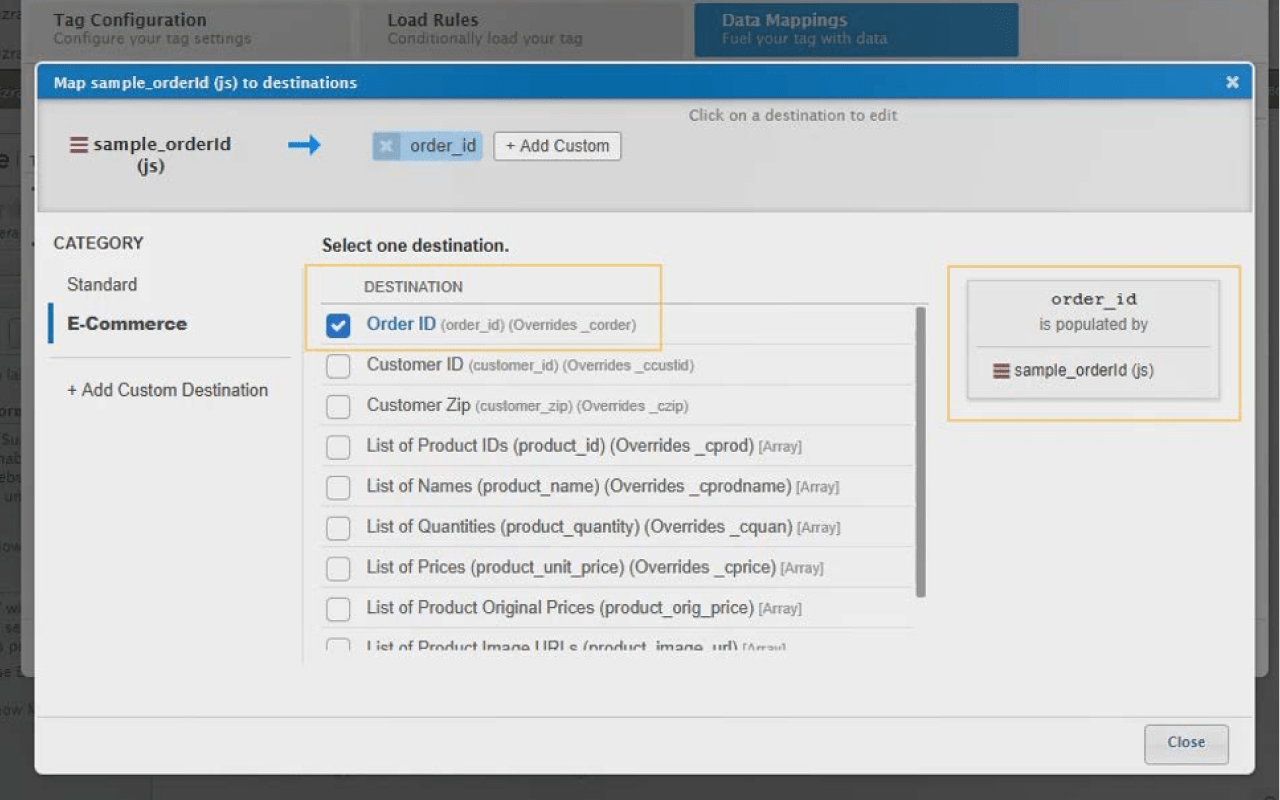Uncheck the Order ID destination checkbox
1280x800 pixels.
338,325
